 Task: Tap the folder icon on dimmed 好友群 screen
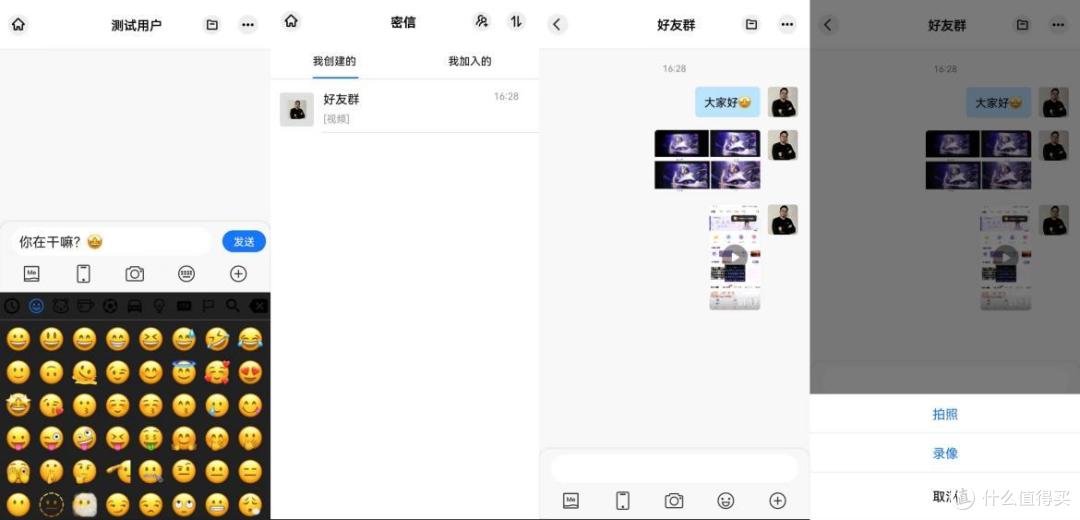click(1023, 25)
